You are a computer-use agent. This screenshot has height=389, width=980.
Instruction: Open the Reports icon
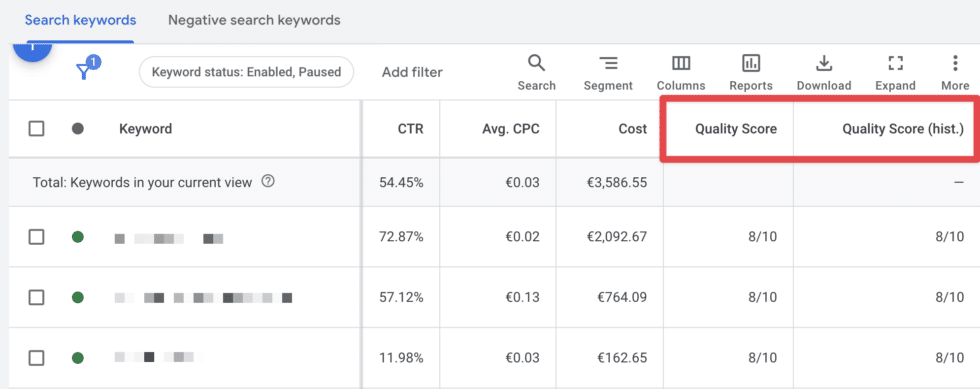[x=751, y=63]
